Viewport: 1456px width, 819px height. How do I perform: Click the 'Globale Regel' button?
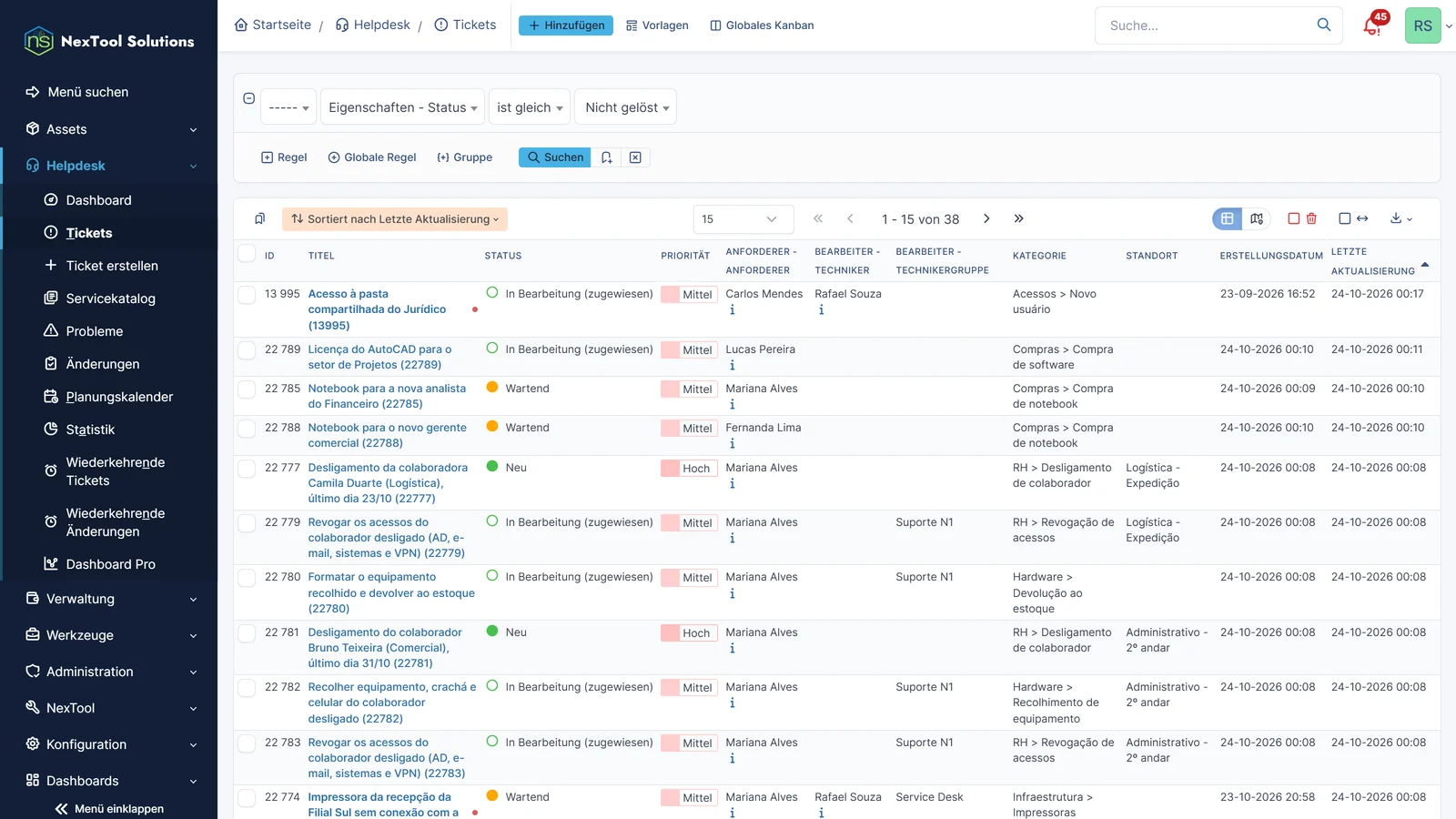coord(372,157)
